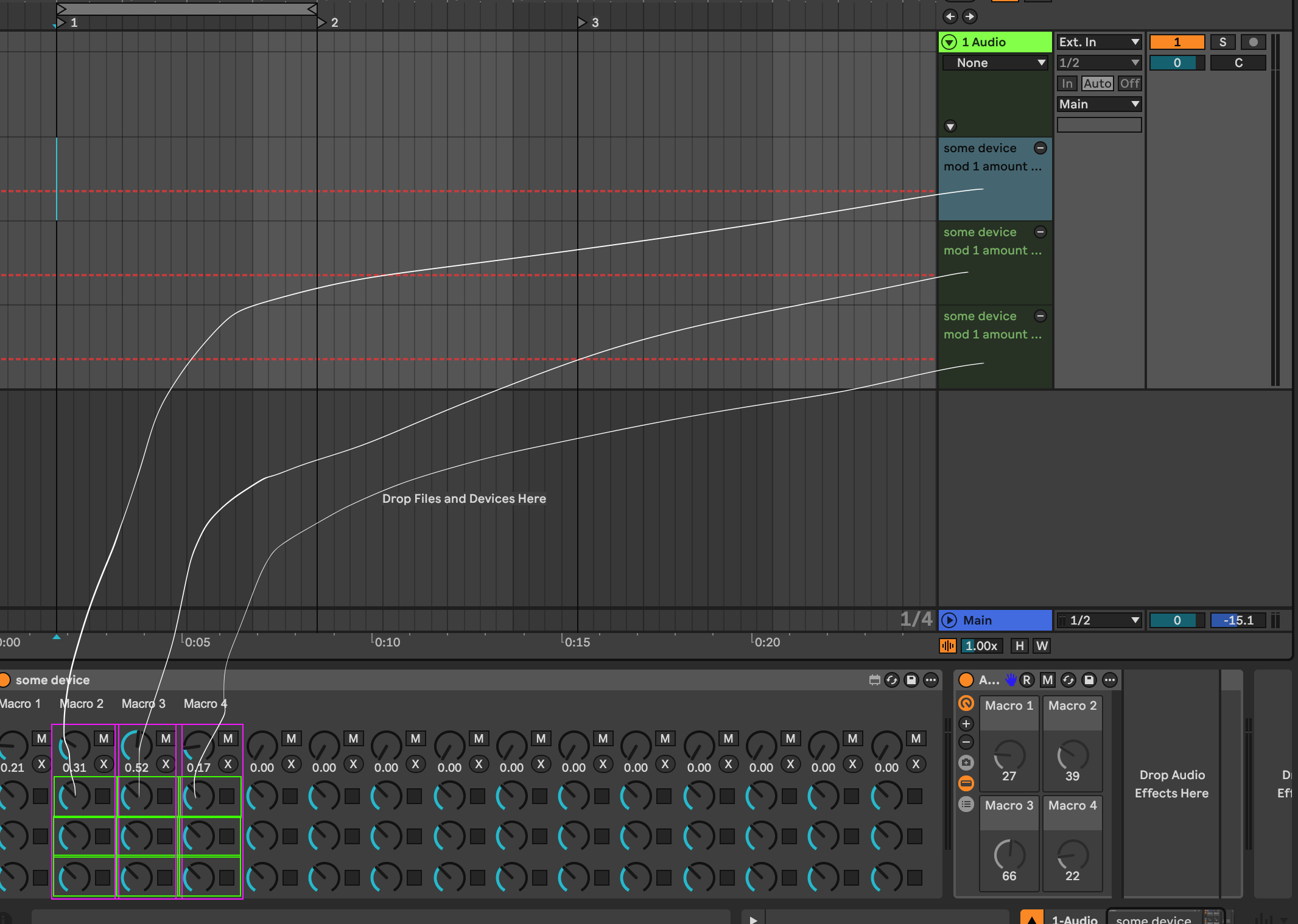Click the rack's save preset disk icon

[1089, 680]
